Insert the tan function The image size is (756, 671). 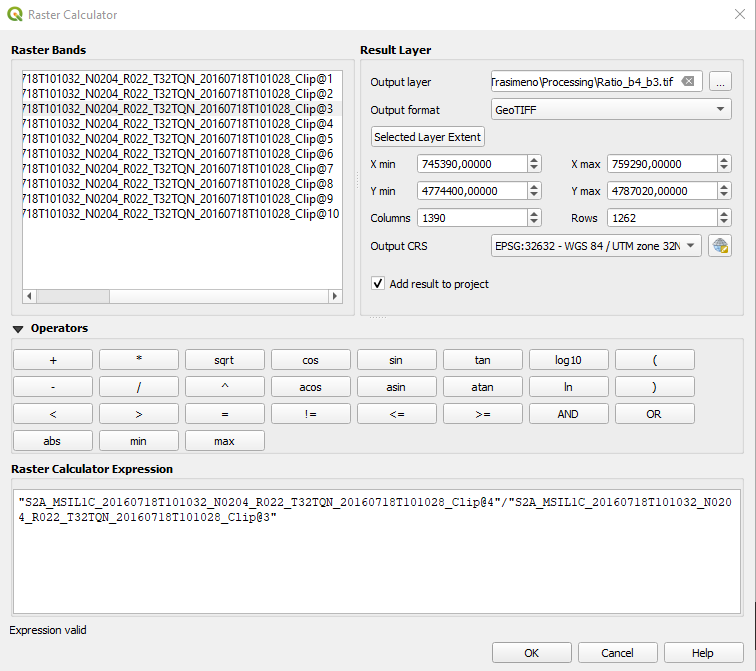pos(483,360)
